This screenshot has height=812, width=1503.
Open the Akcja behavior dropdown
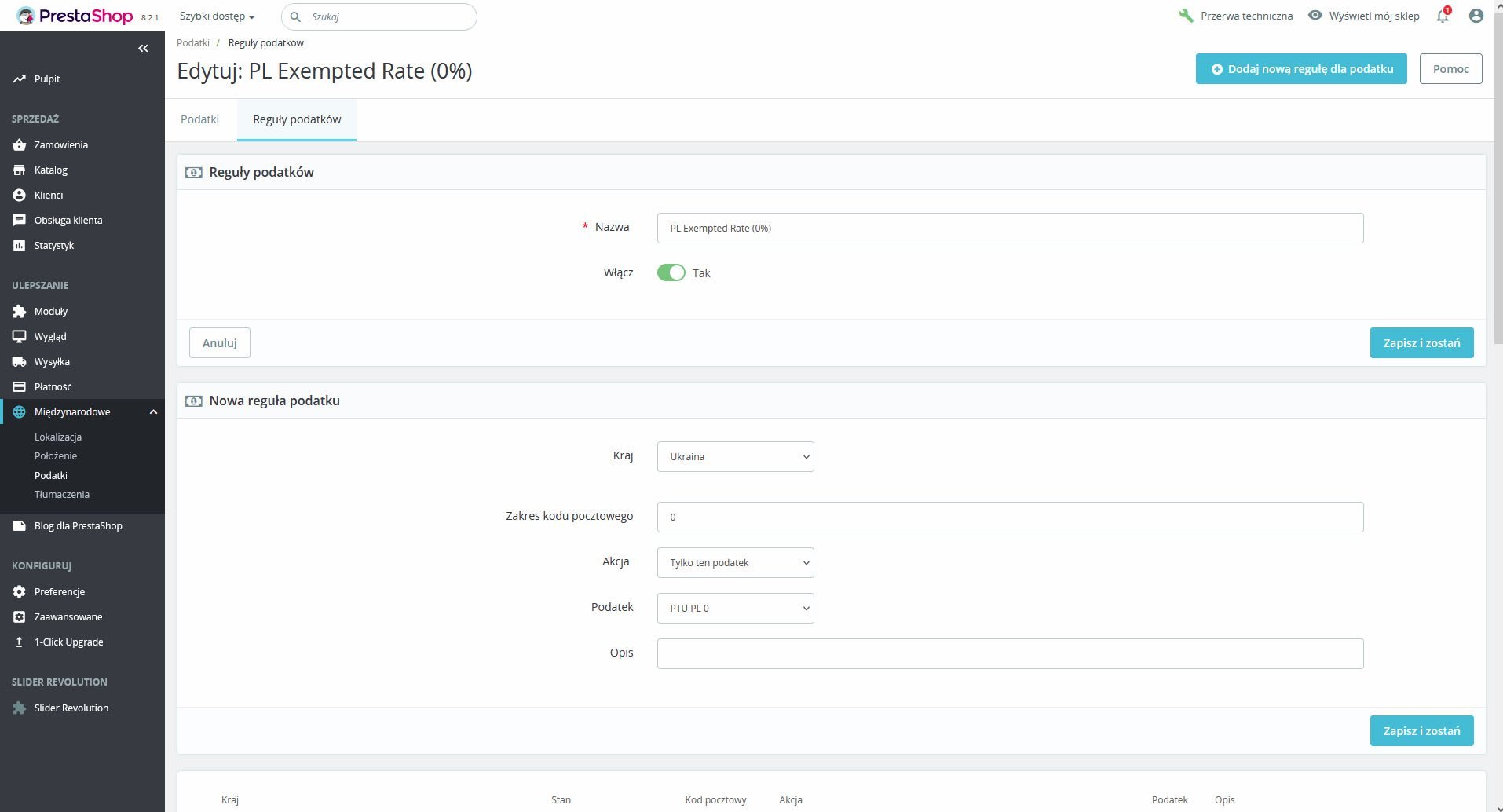(735, 562)
